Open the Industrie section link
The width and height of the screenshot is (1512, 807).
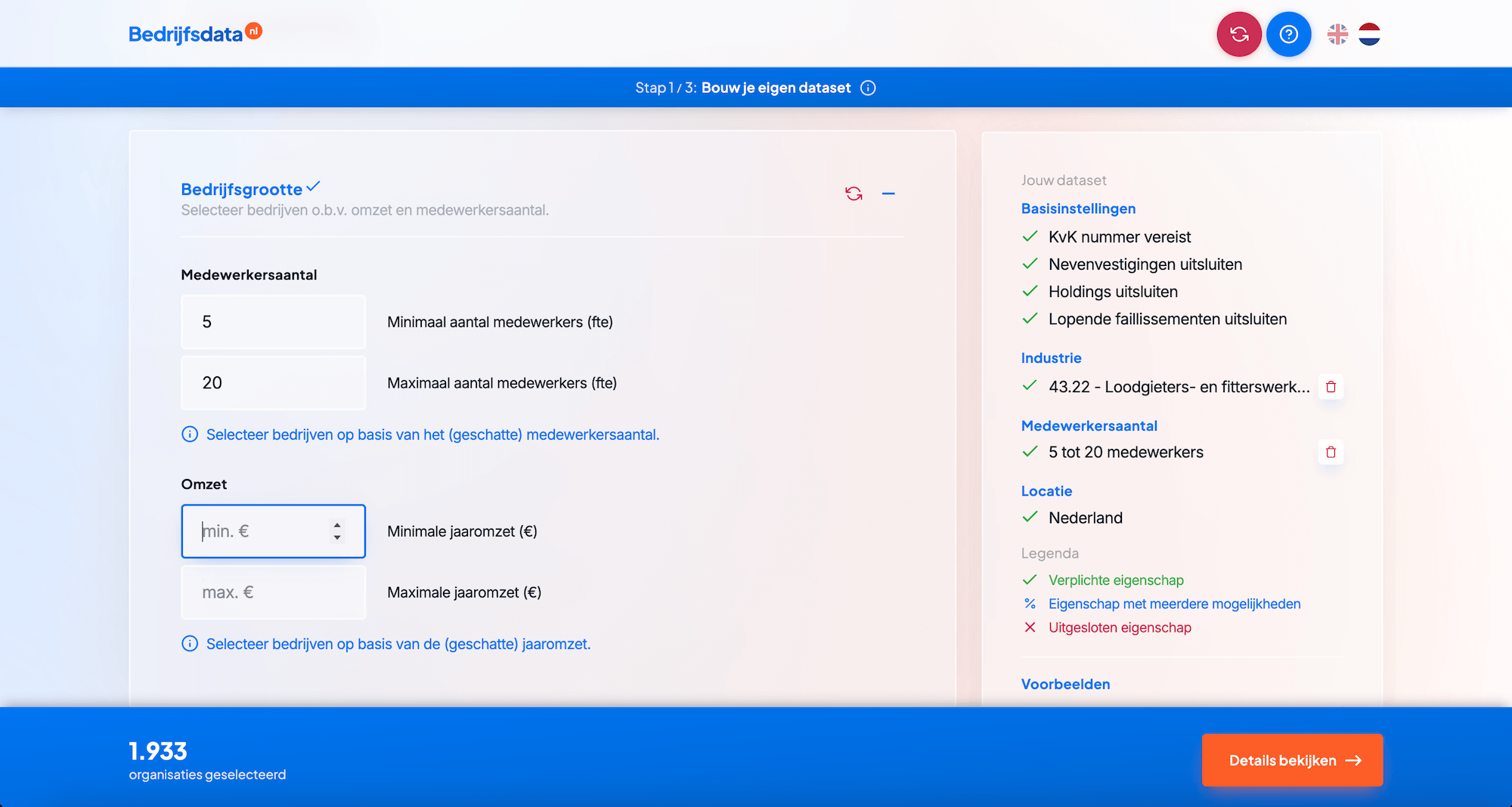pyautogui.click(x=1051, y=358)
